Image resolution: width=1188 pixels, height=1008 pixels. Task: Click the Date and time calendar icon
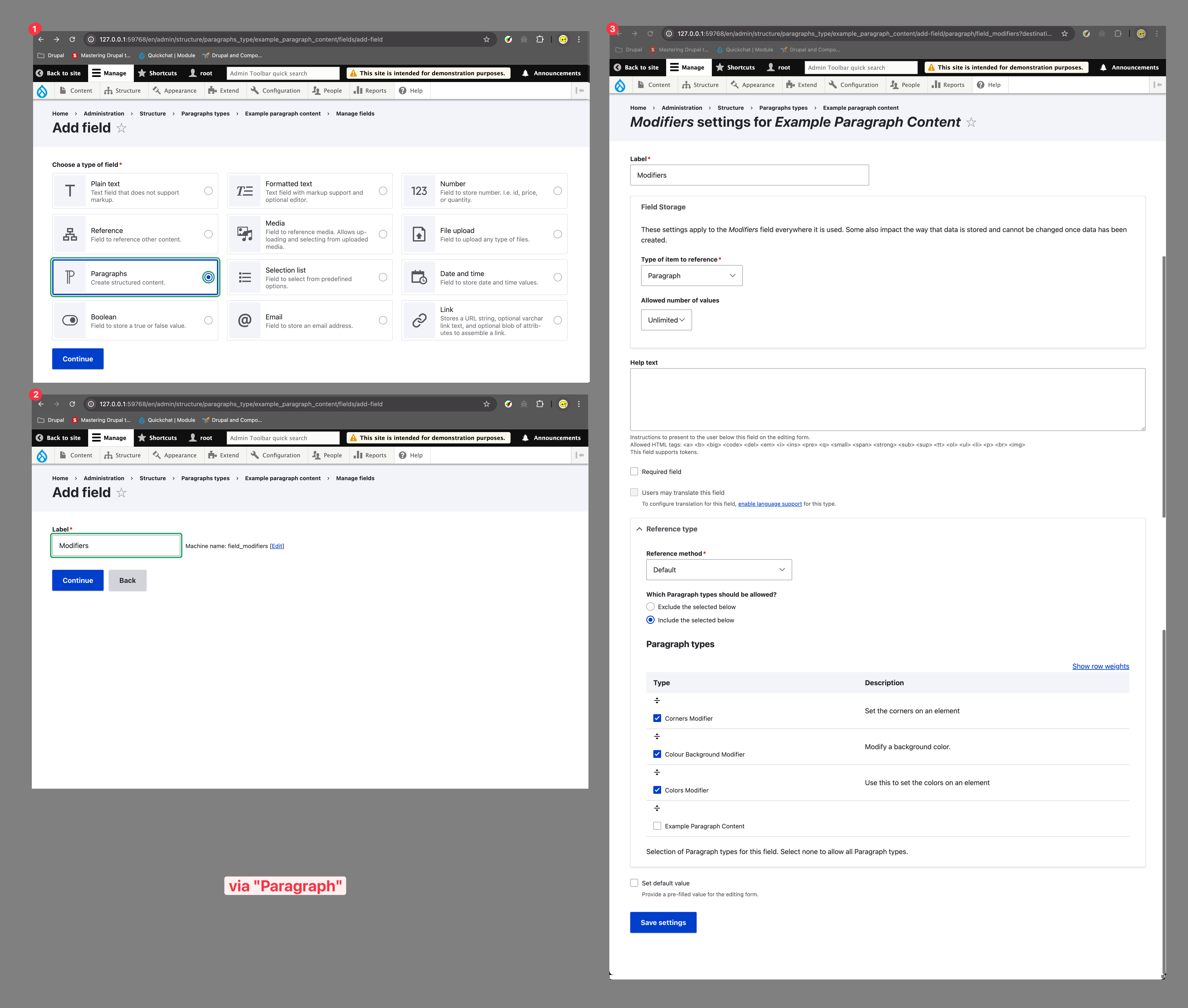tap(419, 278)
